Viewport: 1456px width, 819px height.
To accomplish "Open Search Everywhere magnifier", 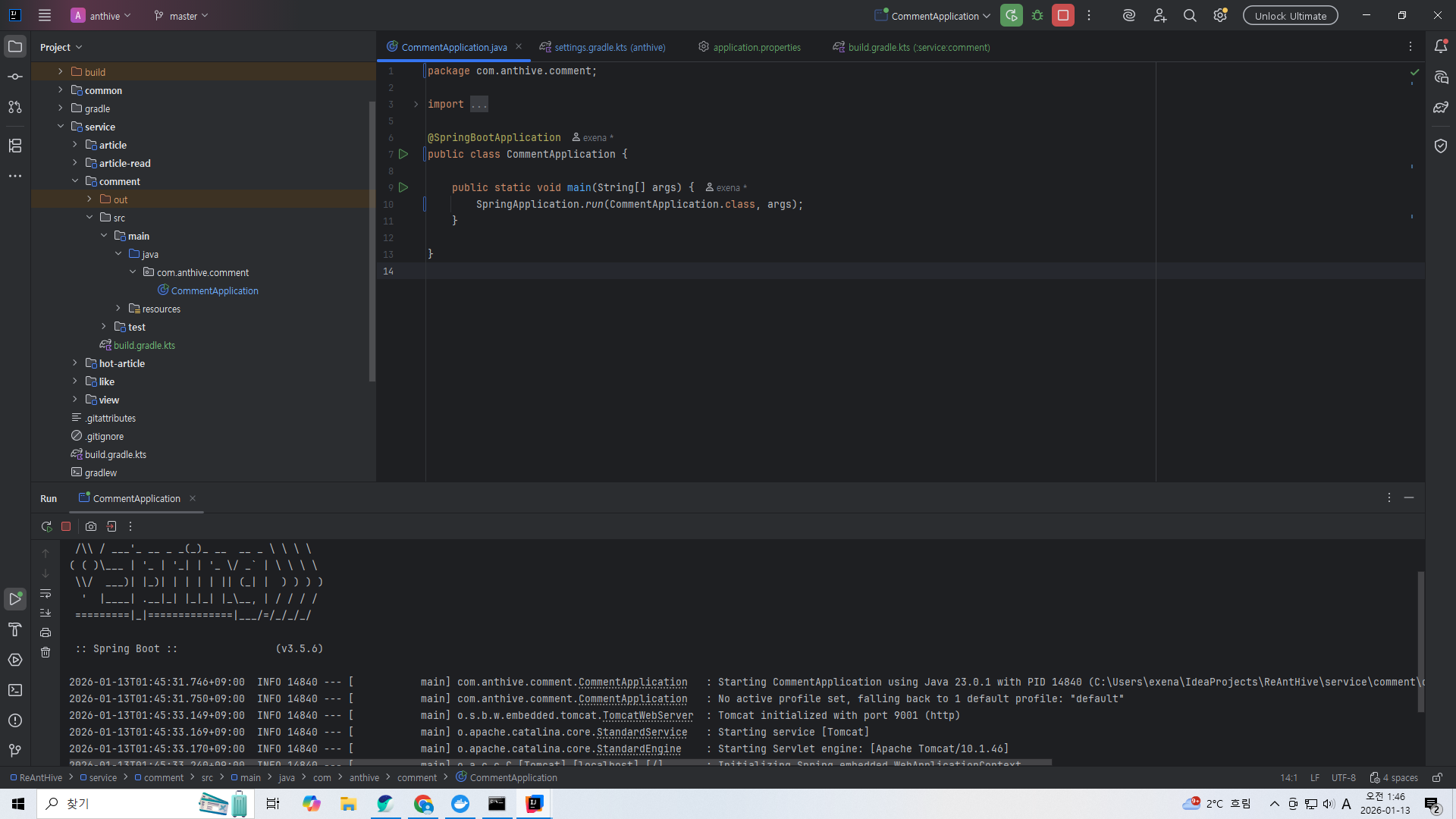I will click(1190, 15).
